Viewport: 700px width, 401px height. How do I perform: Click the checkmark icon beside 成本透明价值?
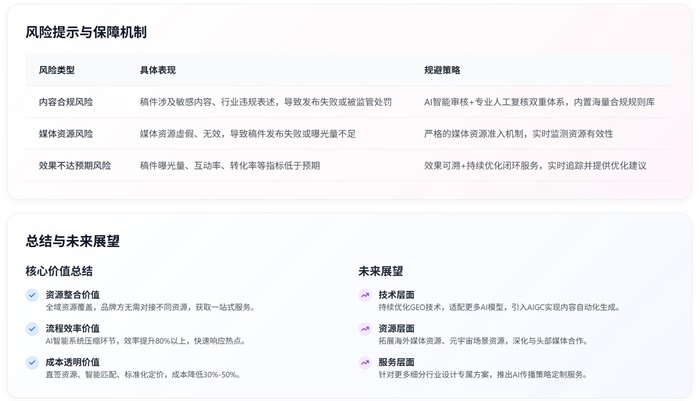point(33,363)
